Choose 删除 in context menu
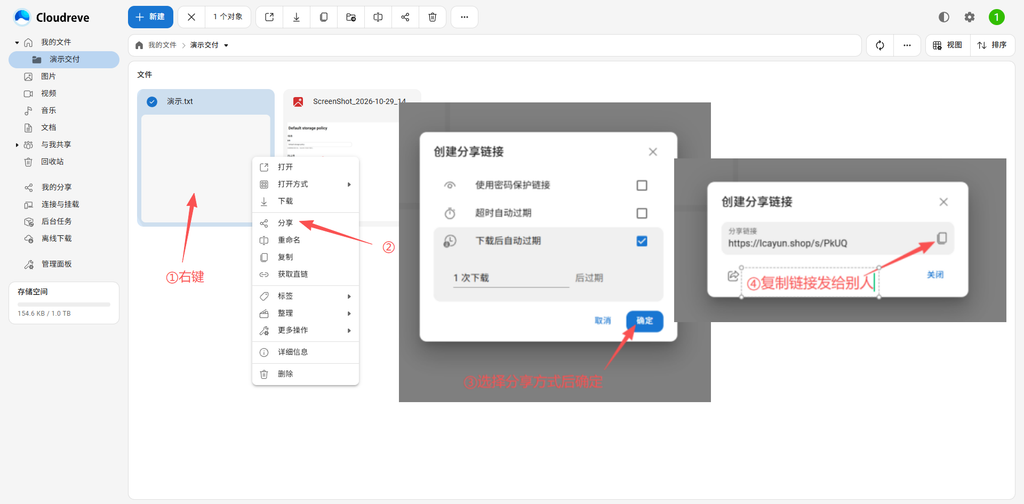 coord(306,374)
